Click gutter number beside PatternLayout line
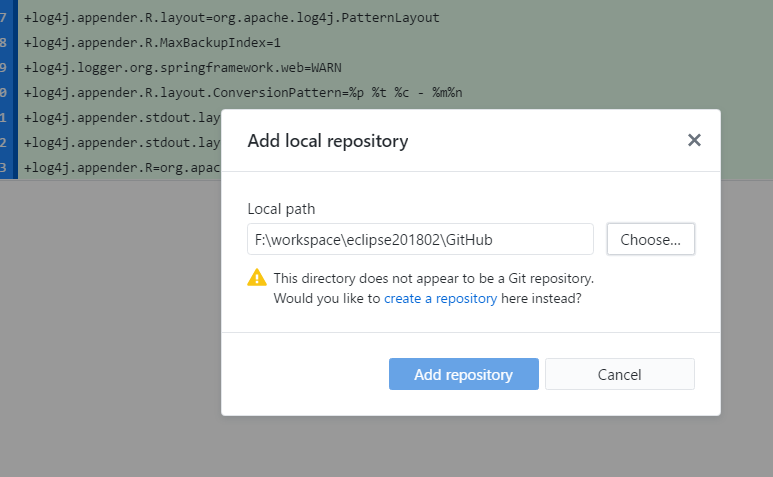This screenshot has height=477, width=773. tap(3, 18)
